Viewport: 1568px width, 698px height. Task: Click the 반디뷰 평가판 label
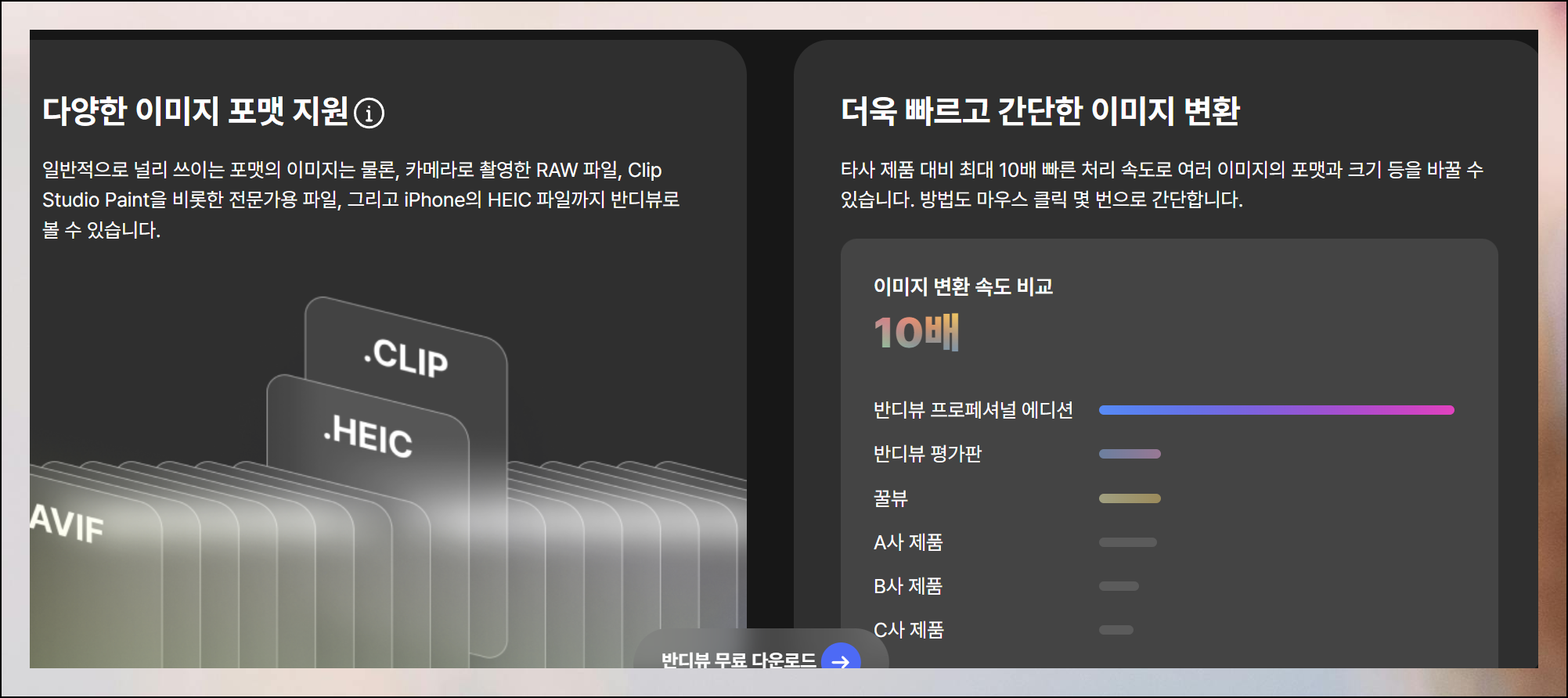pyautogui.click(x=928, y=454)
